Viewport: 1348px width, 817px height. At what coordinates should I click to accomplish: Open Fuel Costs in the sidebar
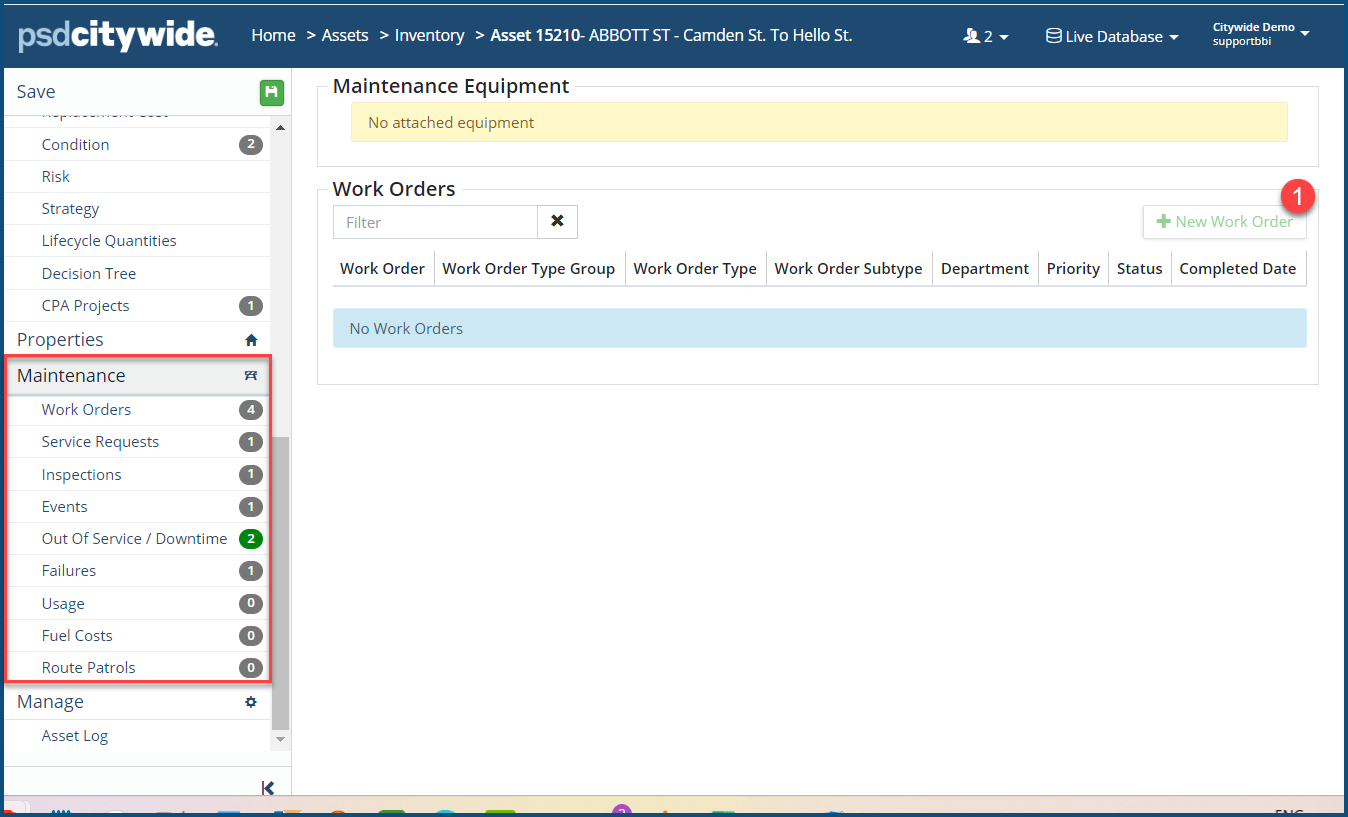138,635
